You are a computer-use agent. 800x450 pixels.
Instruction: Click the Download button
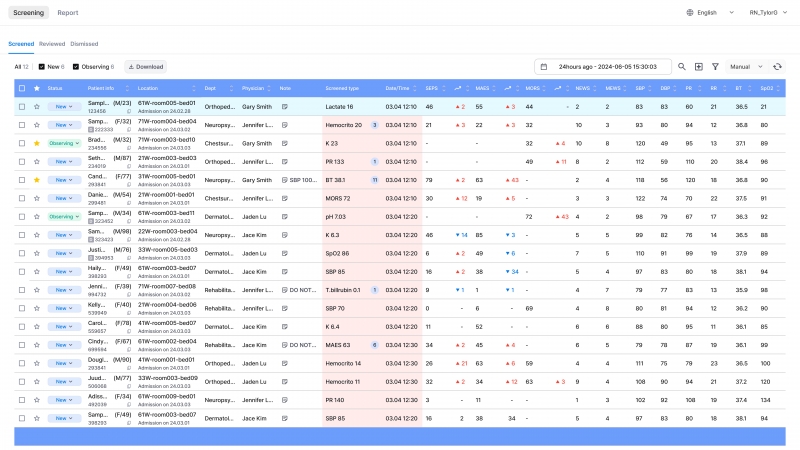click(146, 67)
